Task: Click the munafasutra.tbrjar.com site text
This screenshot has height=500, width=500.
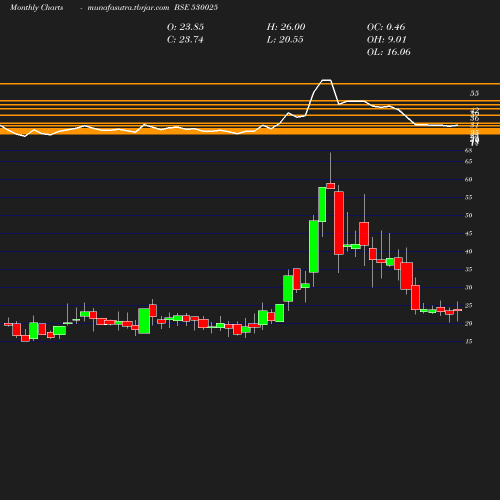Action: pos(128,8)
